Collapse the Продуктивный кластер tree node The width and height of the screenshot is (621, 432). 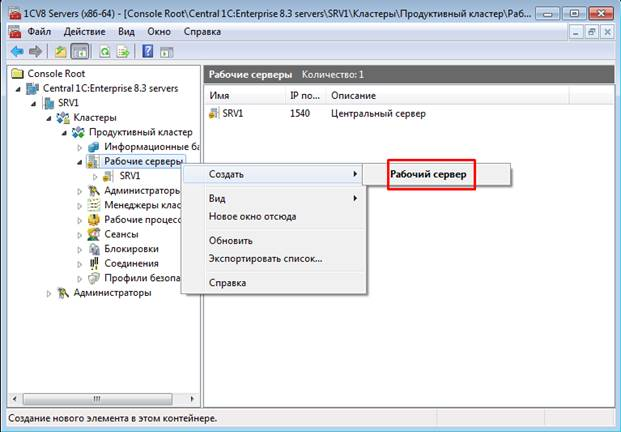65,133
